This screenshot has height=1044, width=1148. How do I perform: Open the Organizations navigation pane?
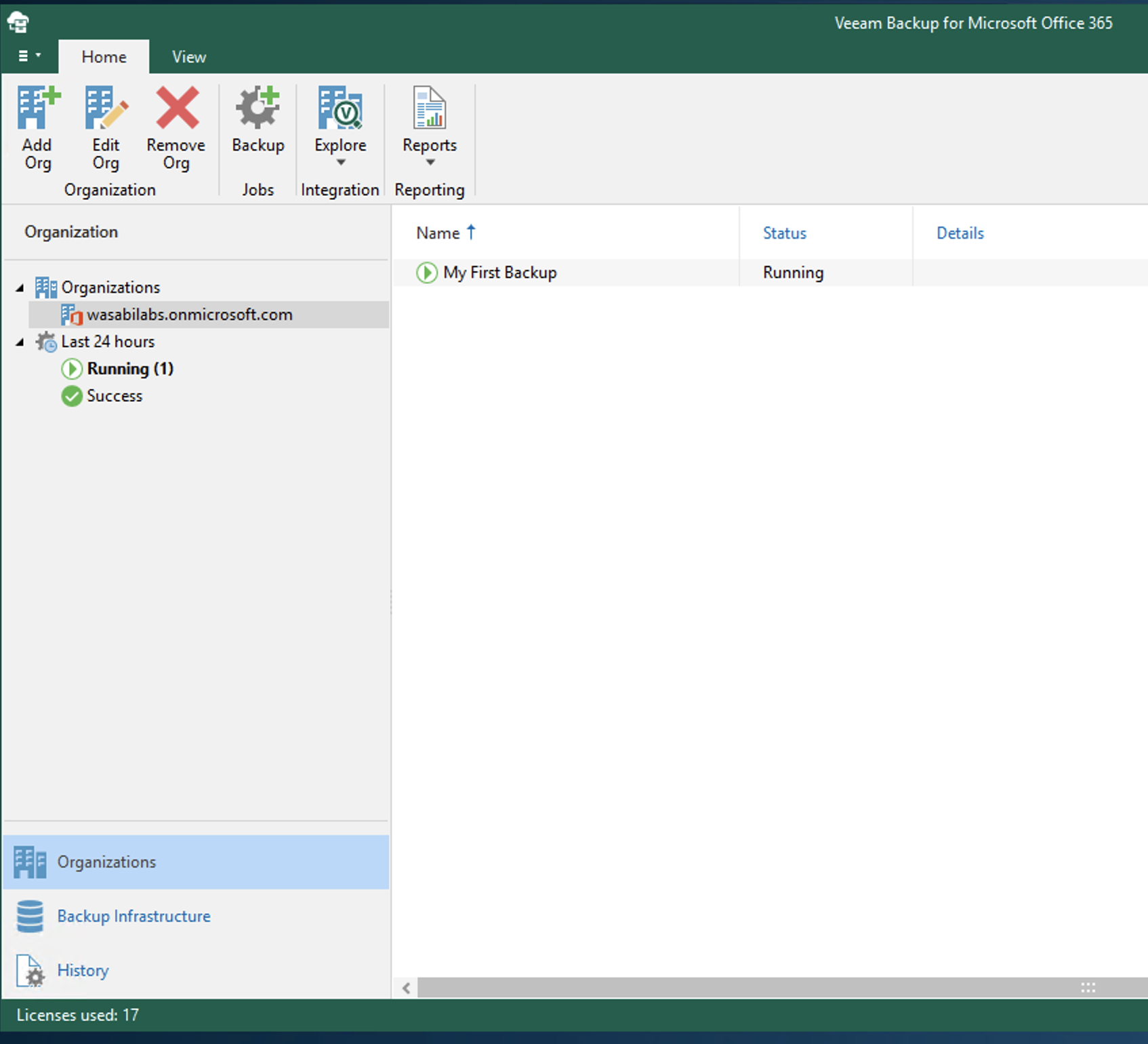click(x=196, y=862)
